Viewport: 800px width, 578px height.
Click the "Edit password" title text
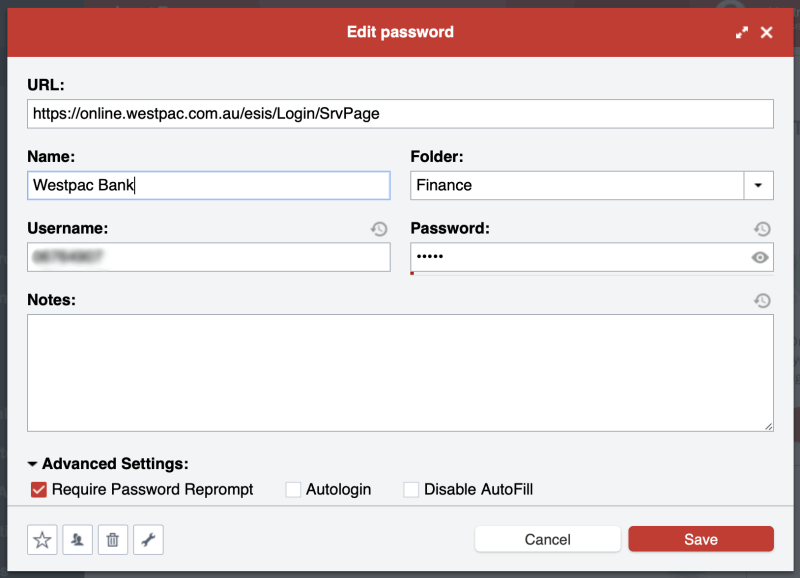pos(401,32)
